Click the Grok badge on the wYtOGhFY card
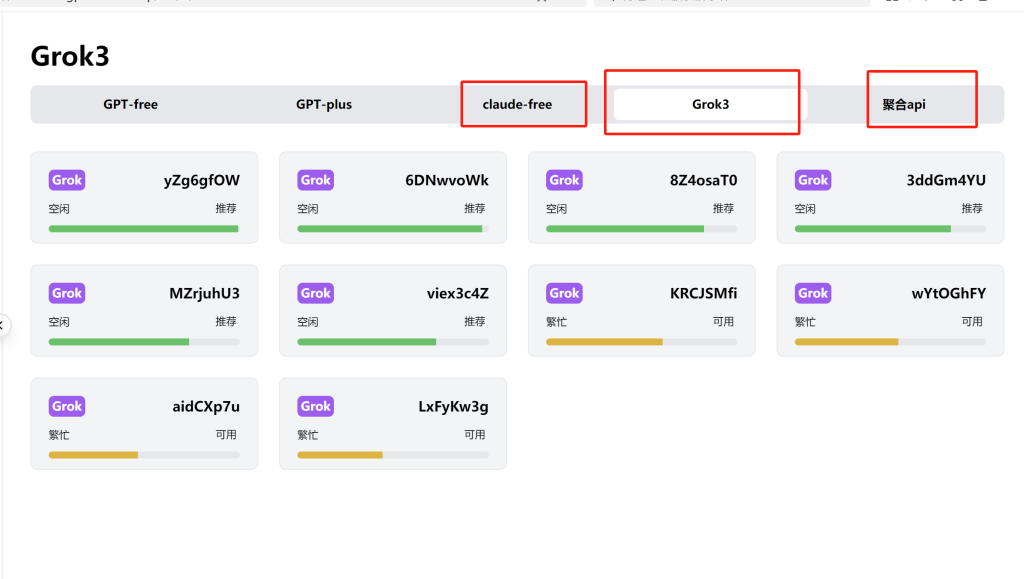 pyautogui.click(x=813, y=293)
